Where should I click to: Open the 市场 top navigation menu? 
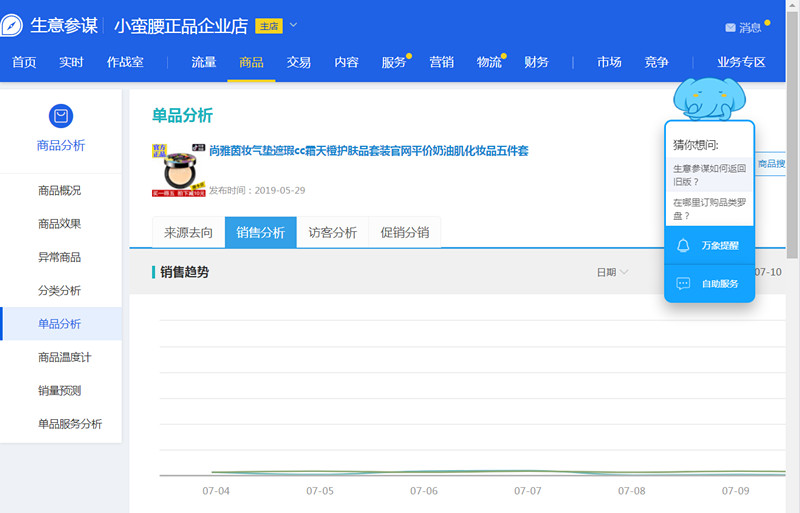(x=609, y=62)
